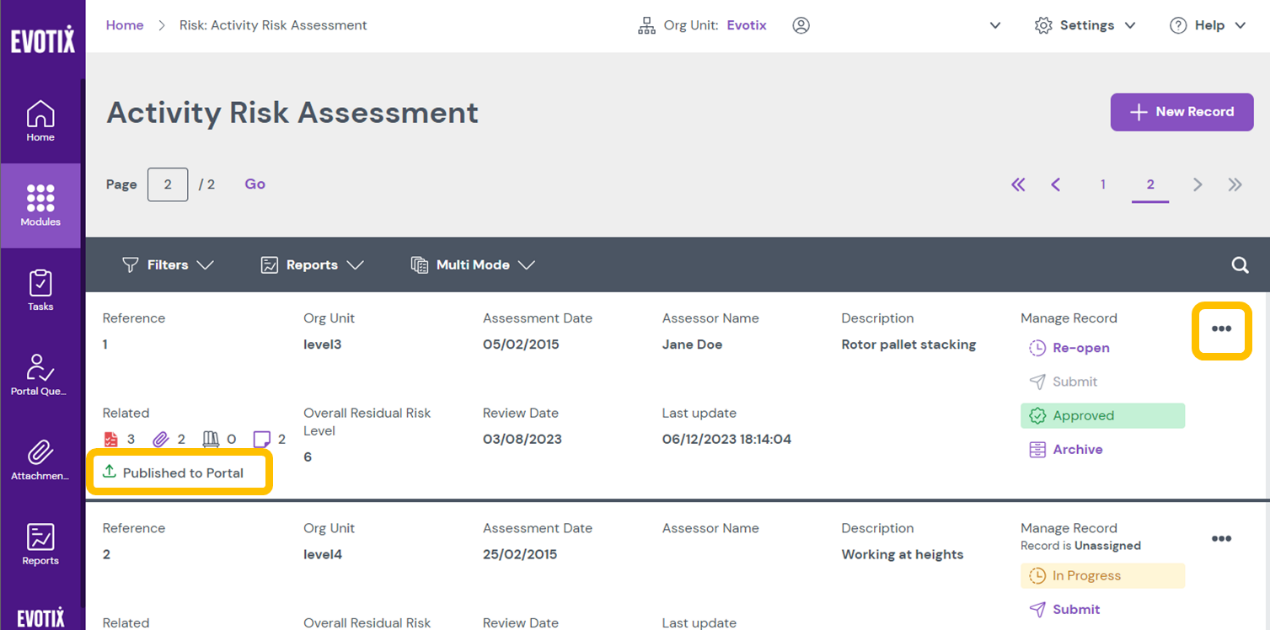Click the New Record button
This screenshot has height=630, width=1270.
coord(1182,112)
